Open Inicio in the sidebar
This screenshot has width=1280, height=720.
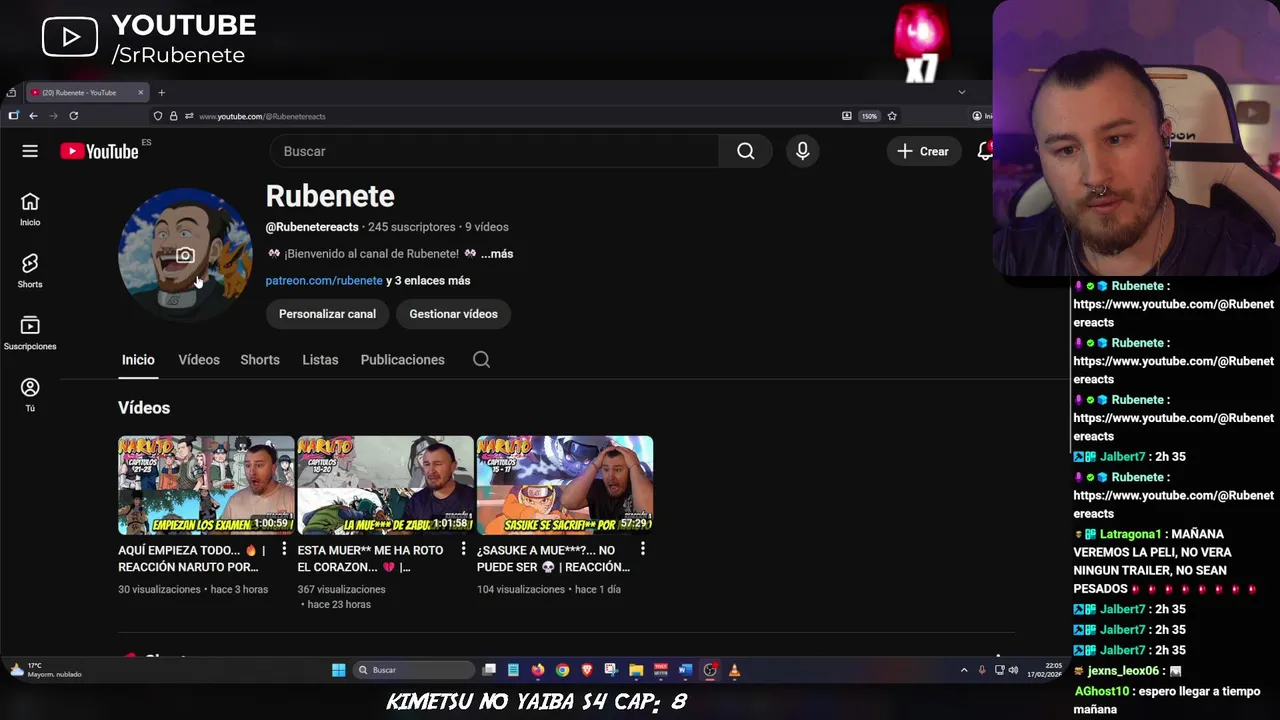pos(30,210)
